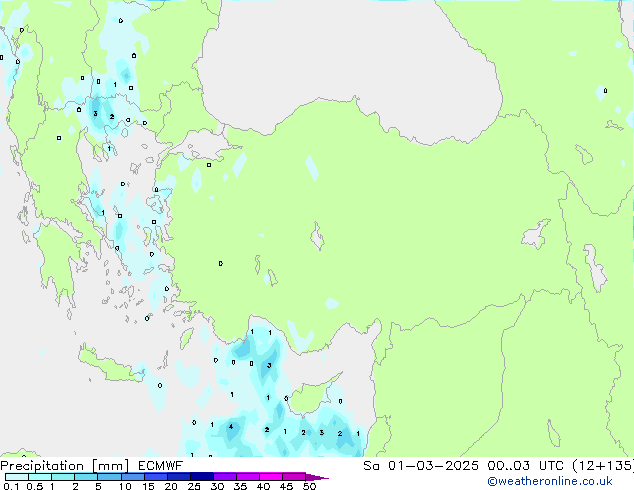Click the '20' legend scale label

tap(171, 486)
